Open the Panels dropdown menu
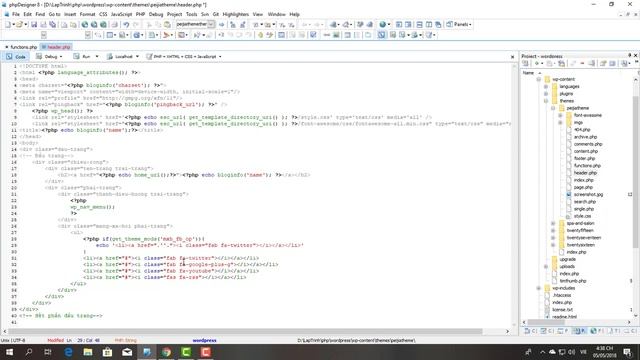Image resolution: width=640 pixels, height=360 pixels. pos(462,24)
